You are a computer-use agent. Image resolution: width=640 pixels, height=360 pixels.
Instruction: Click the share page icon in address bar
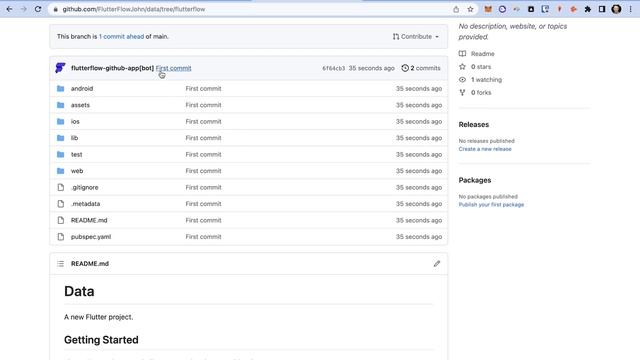click(456, 9)
